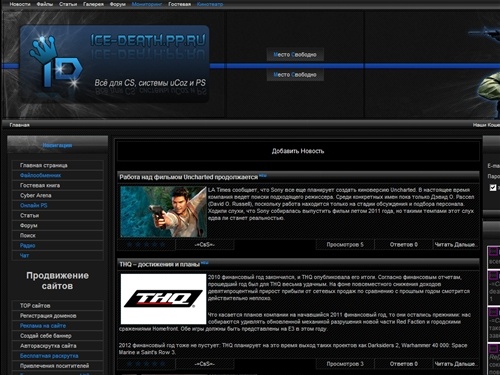500x375 pixels.
Task: Click Читать Дальше for the Uncharted news
Action: pyautogui.click(x=456, y=245)
